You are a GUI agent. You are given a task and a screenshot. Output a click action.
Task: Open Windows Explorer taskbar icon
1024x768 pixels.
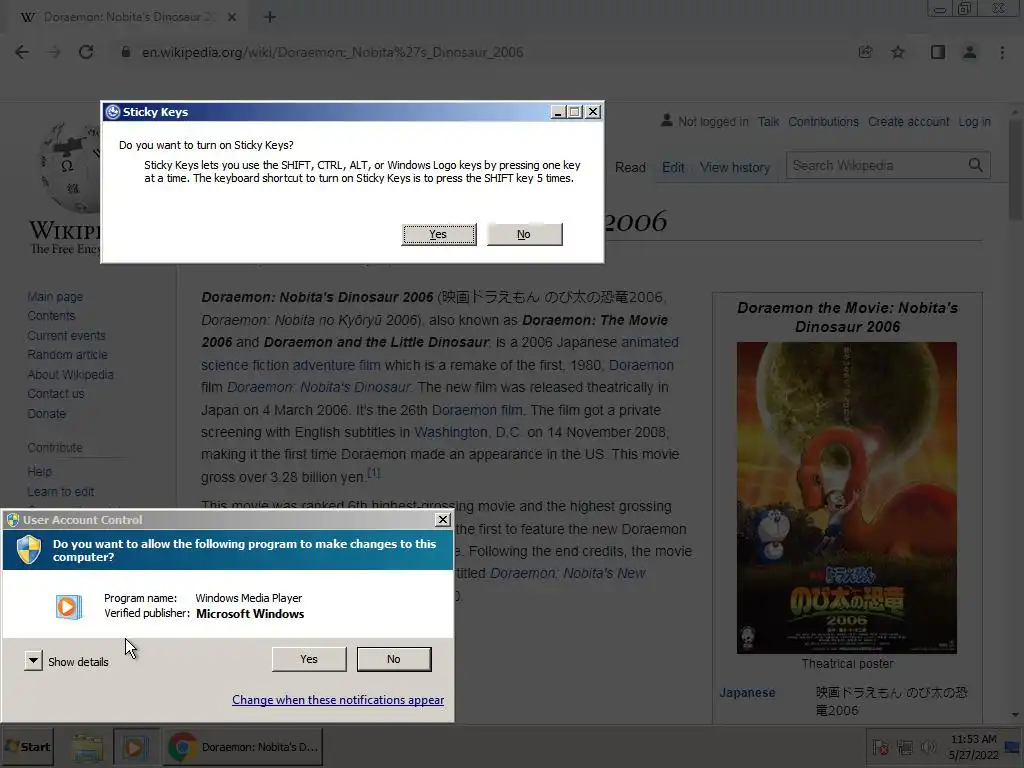[x=88, y=747]
